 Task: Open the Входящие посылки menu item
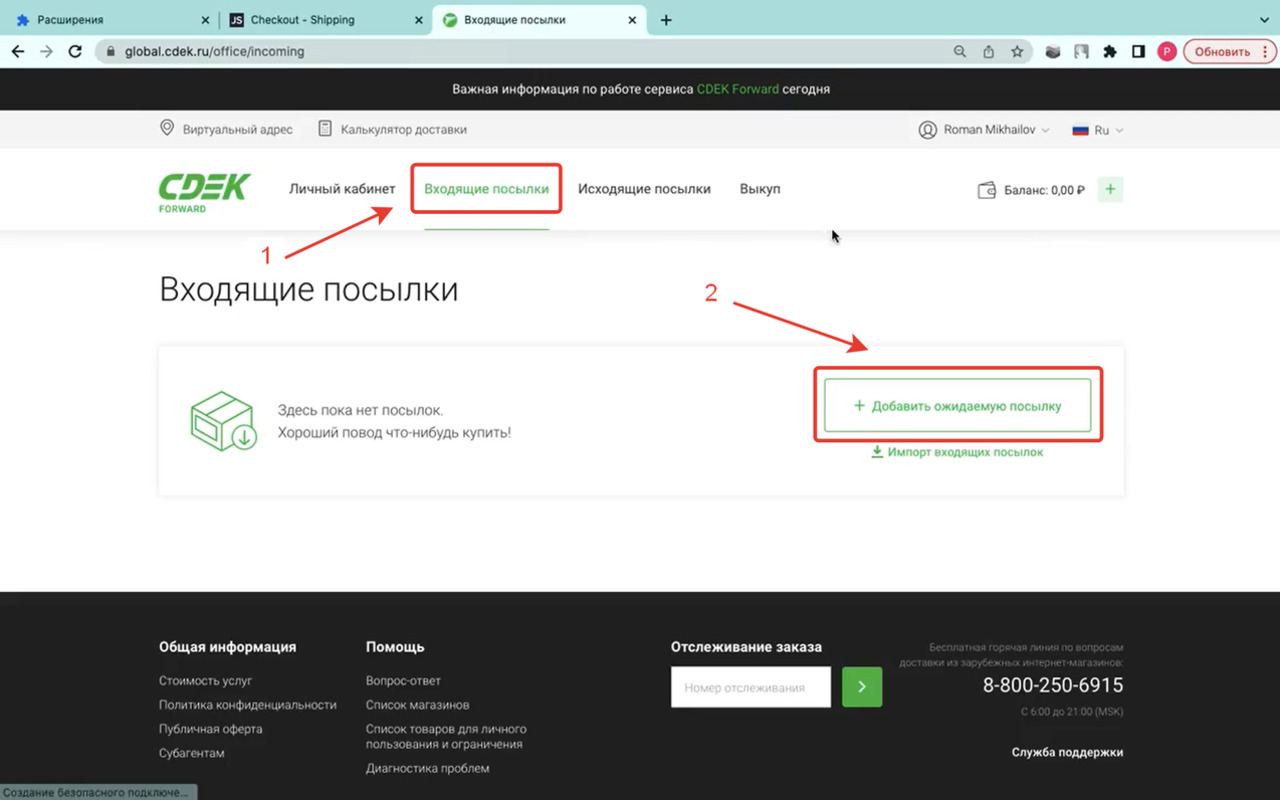tap(486, 189)
